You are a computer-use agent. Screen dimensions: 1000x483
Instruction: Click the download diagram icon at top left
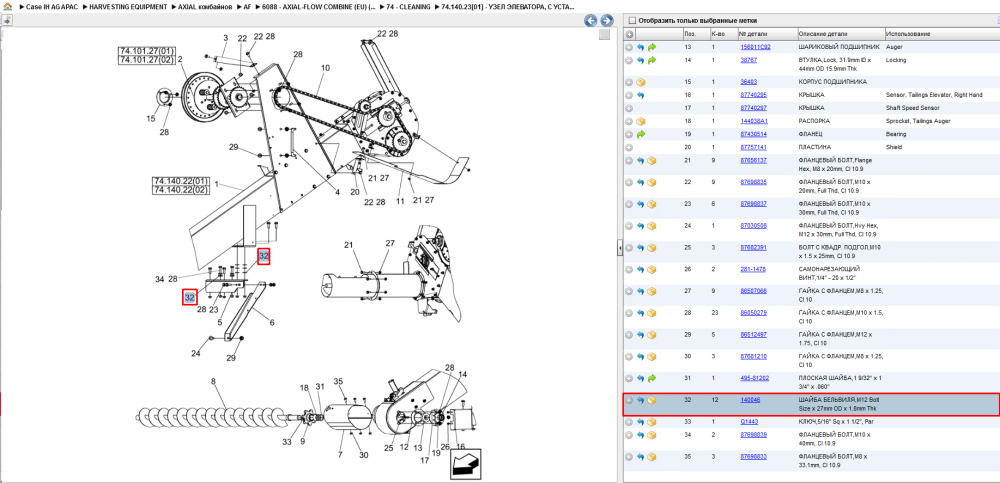tap(6, 20)
